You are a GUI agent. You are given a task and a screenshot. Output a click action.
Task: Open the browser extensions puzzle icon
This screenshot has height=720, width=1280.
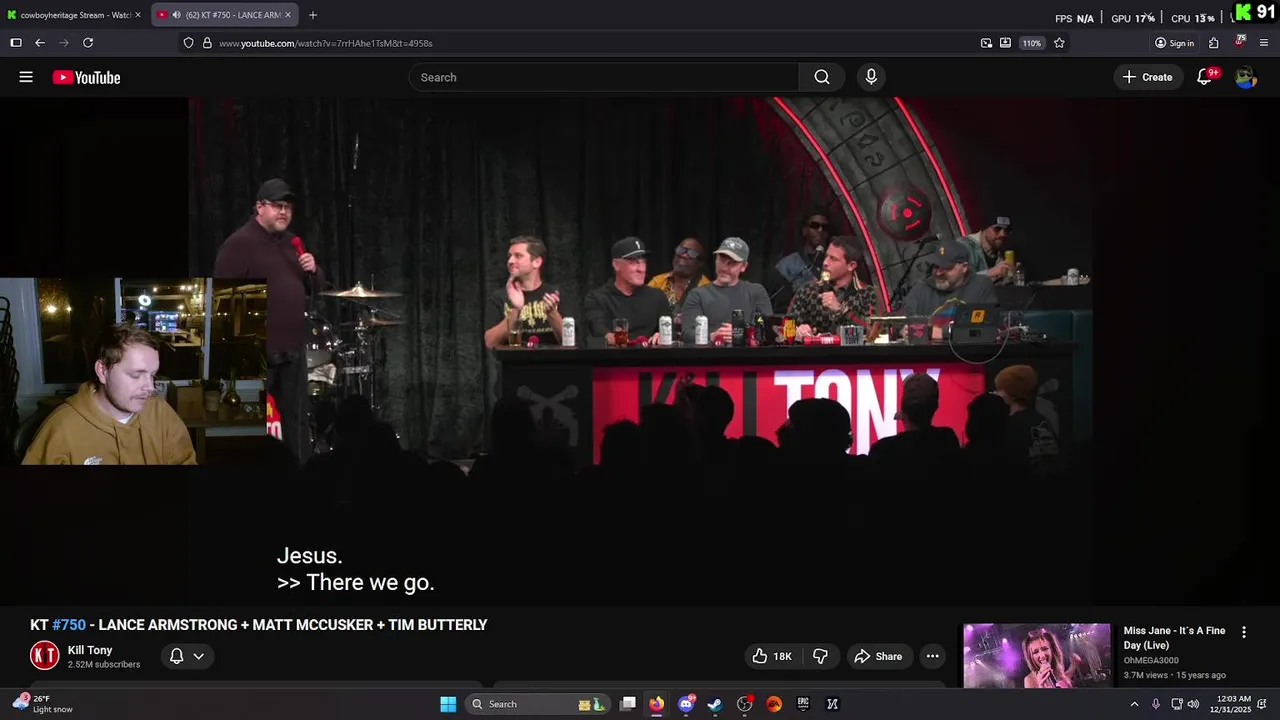click(1213, 43)
